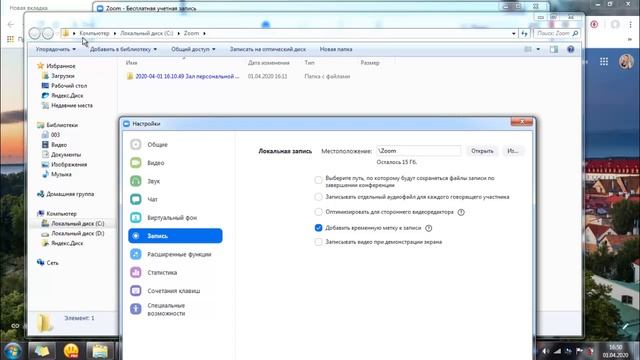Click Локальный диск (C:) in address bar
The height and width of the screenshot is (360, 640).
tap(147, 33)
